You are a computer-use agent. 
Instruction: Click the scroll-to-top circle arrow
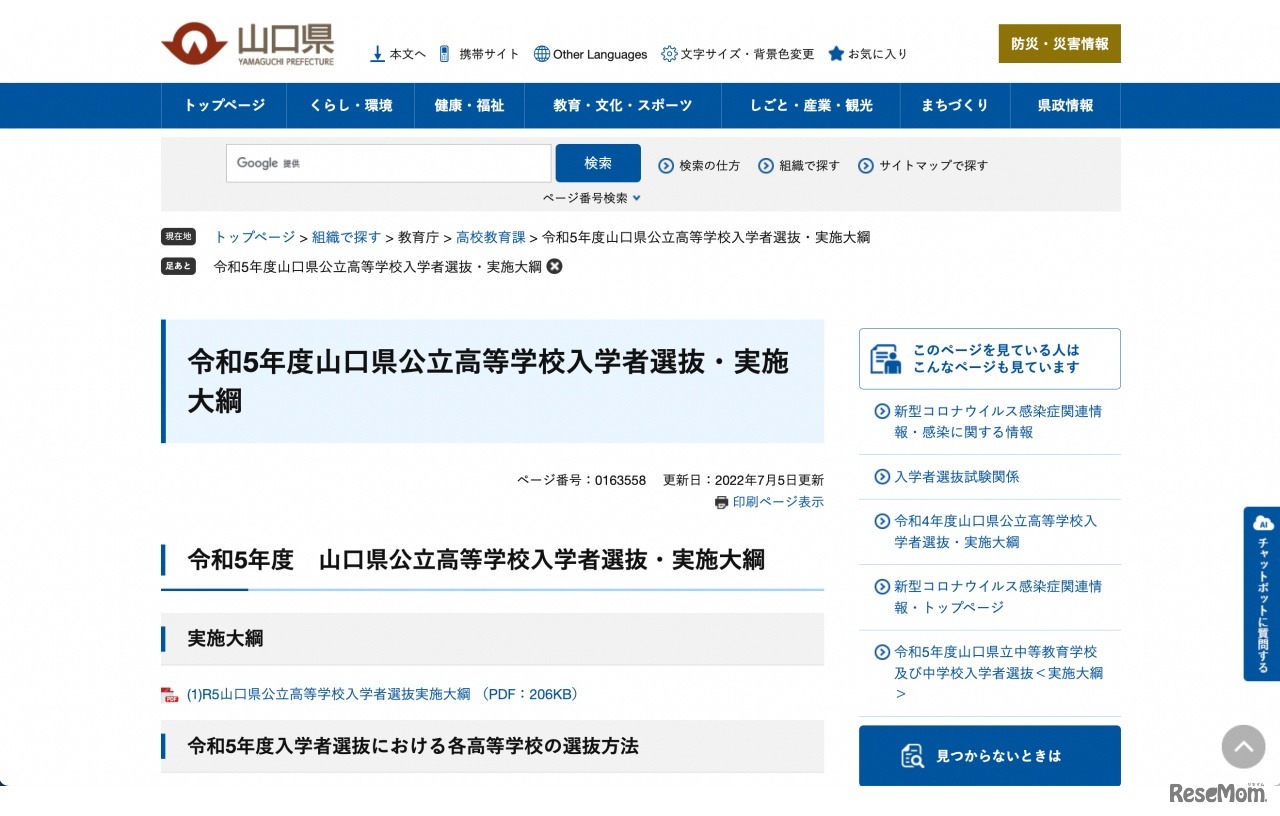pyautogui.click(x=1243, y=747)
